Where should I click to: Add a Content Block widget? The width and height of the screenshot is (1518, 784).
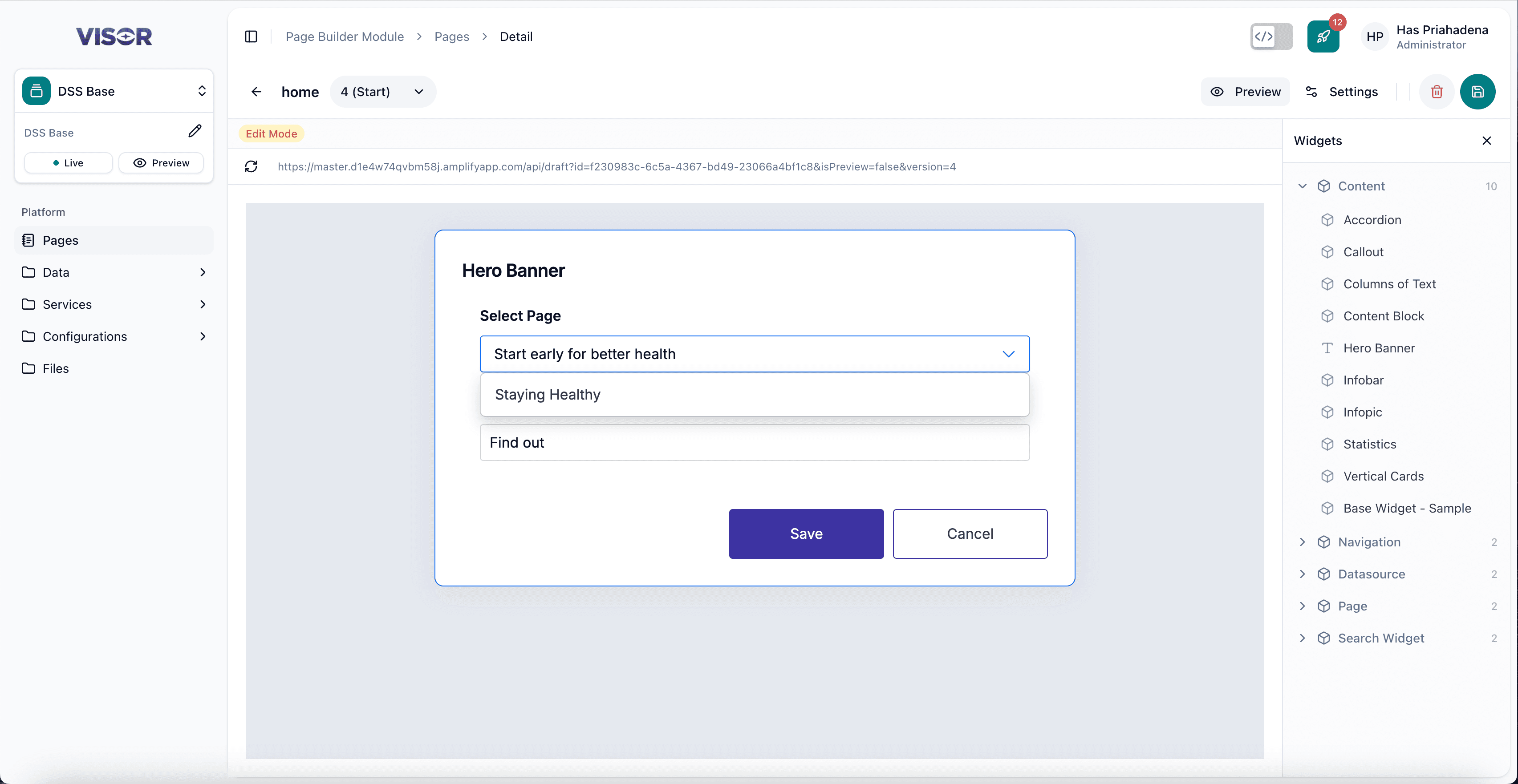coord(1384,316)
